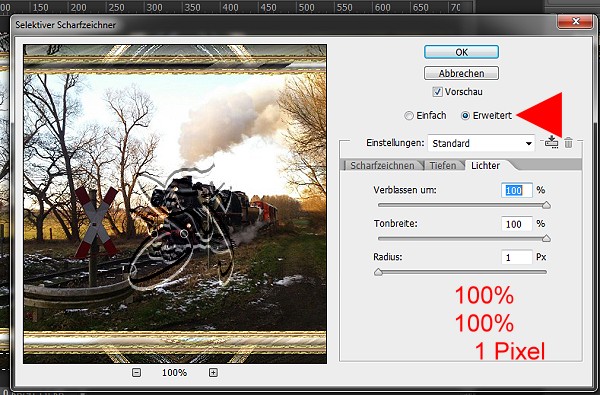Zoom out preview with minus icon

point(136,372)
